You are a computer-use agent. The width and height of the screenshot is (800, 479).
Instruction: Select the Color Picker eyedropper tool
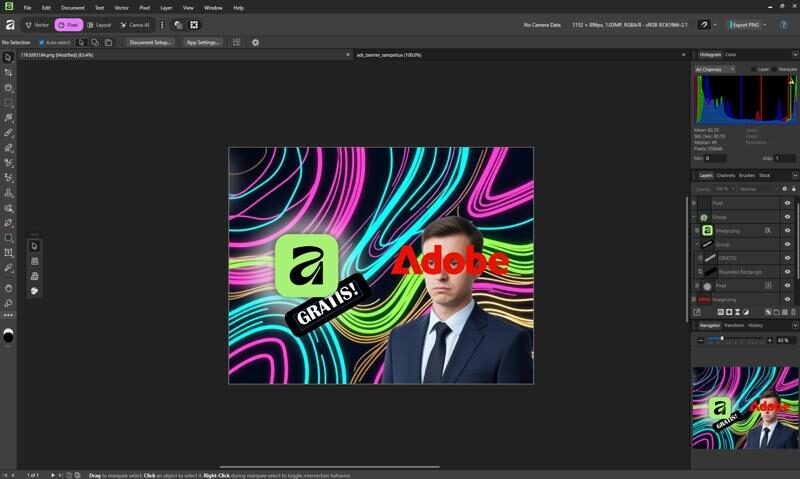[x=8, y=268]
